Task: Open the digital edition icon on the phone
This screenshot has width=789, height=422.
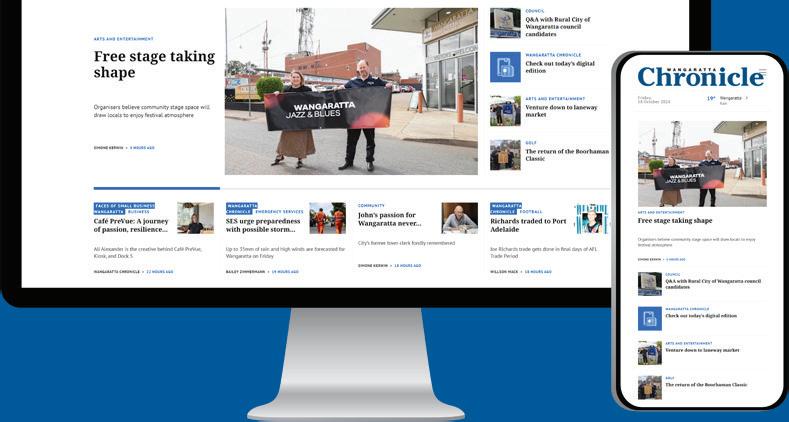Action: click(650, 318)
